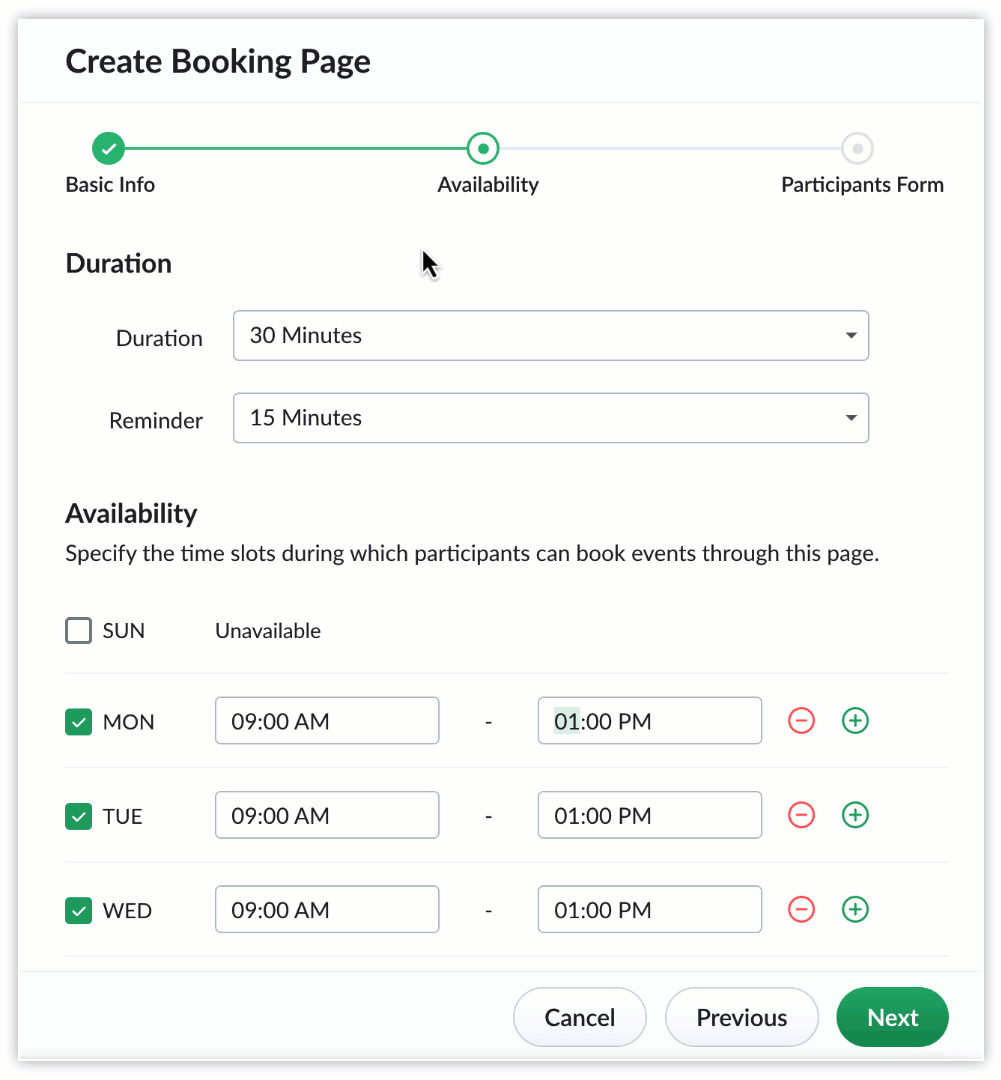The width and height of the screenshot is (1001, 1080).
Task: Click the Cancel button
Action: (579, 1017)
